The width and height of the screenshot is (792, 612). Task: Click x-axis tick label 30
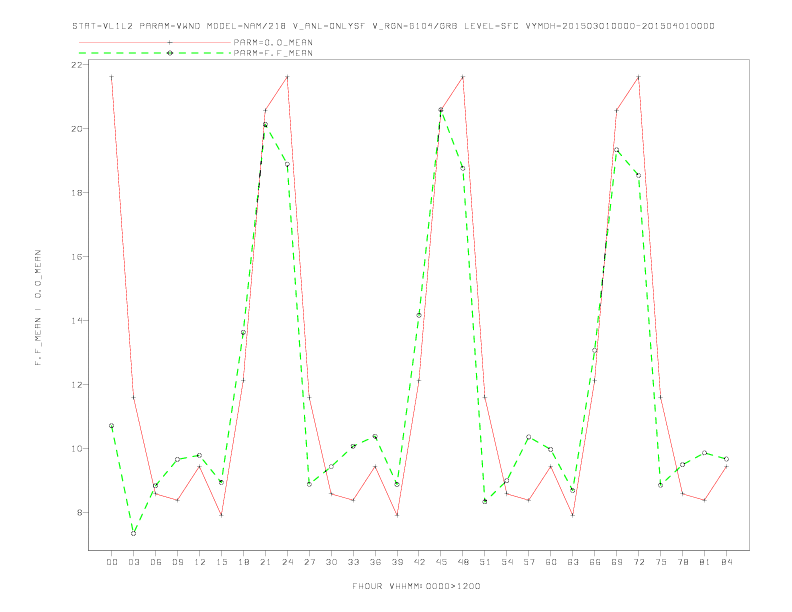pyautogui.click(x=331, y=562)
